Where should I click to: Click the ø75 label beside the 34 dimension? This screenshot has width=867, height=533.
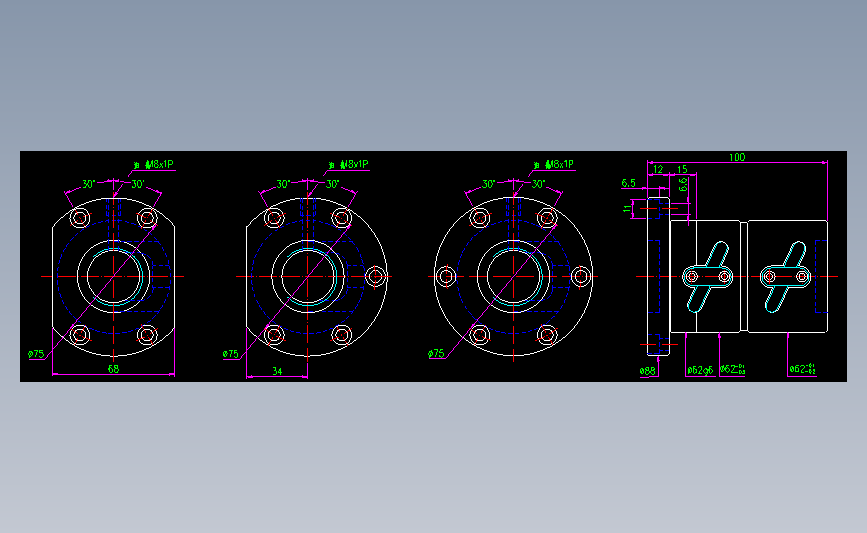(x=231, y=354)
